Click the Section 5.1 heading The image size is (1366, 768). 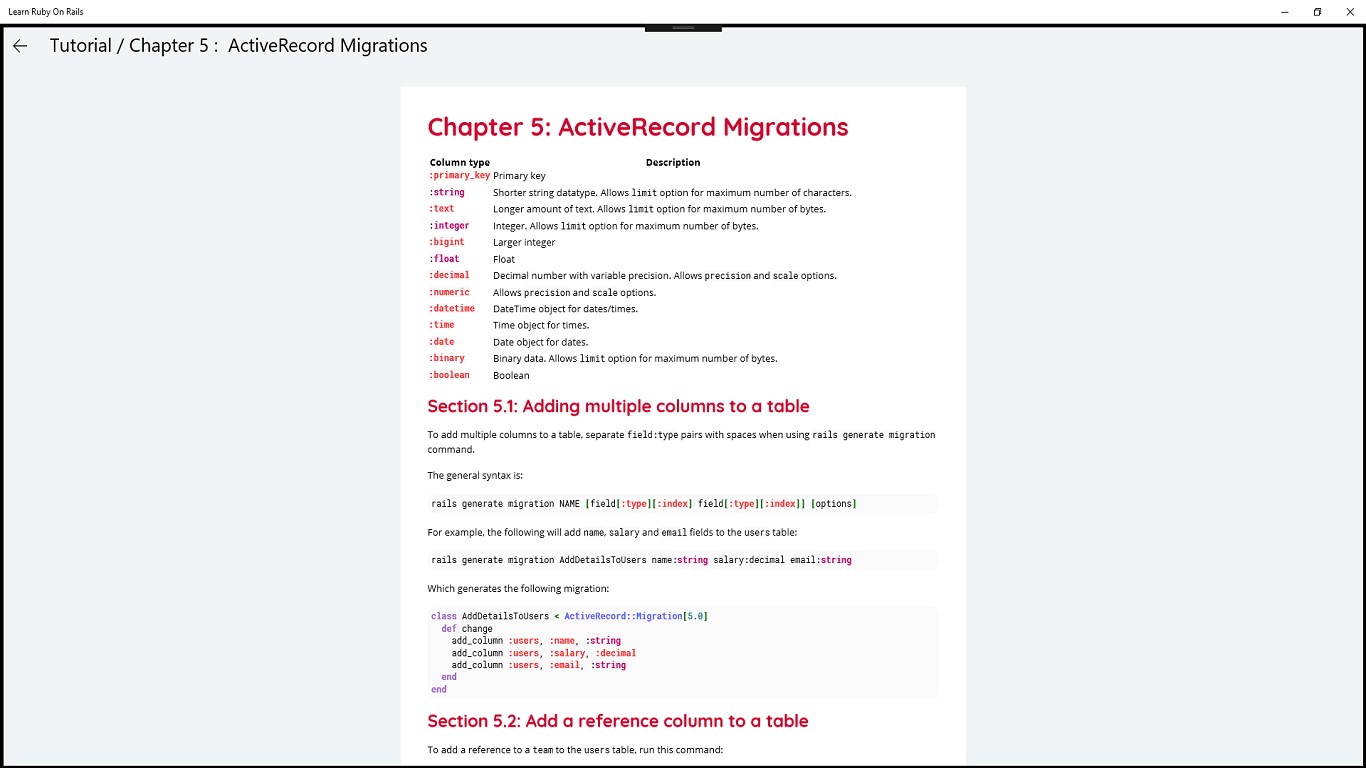(x=618, y=406)
